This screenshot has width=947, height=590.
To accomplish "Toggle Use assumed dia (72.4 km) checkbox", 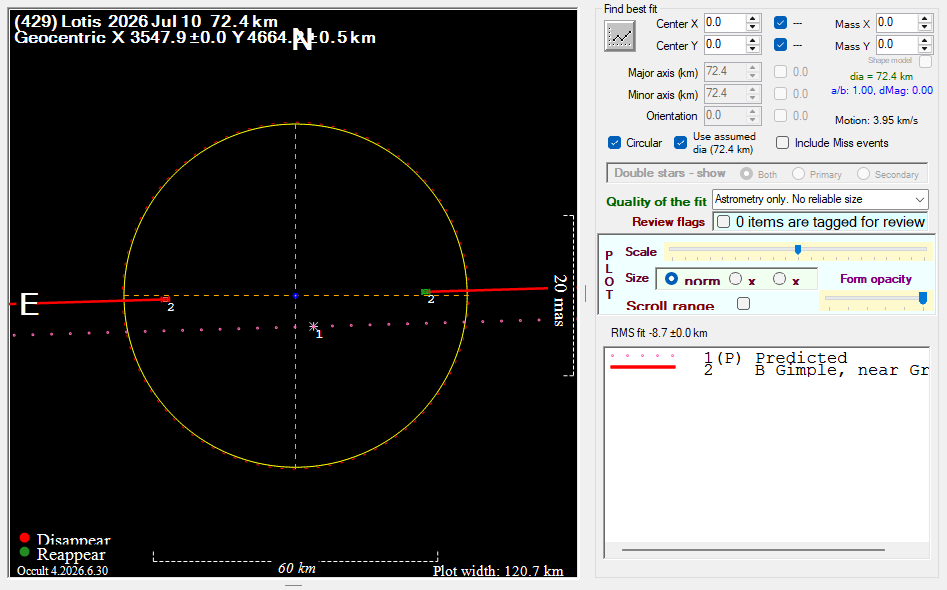I will 681,143.
